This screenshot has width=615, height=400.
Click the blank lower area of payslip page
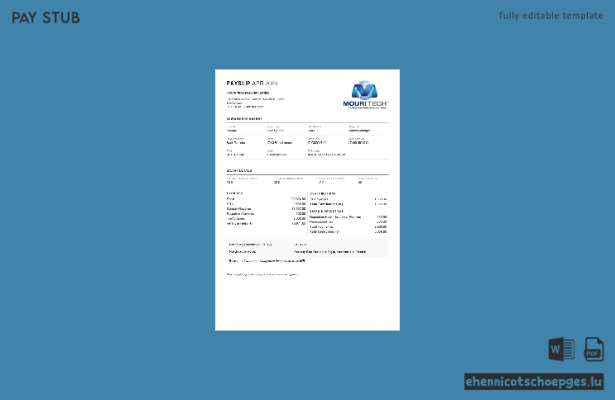(308, 304)
